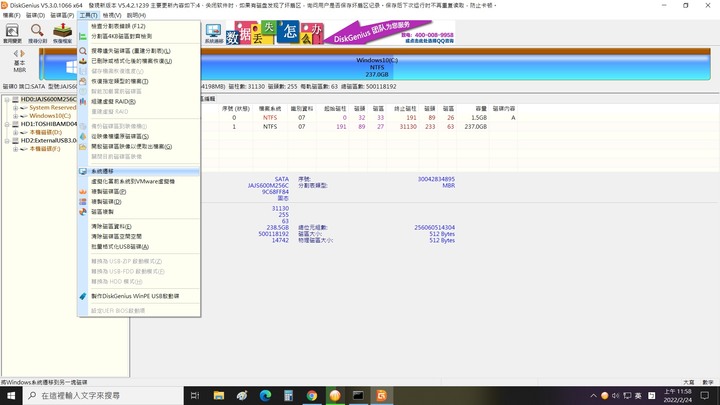Choose recover deleted or formatted files menu item
This screenshot has height=405, width=720.
139,61
